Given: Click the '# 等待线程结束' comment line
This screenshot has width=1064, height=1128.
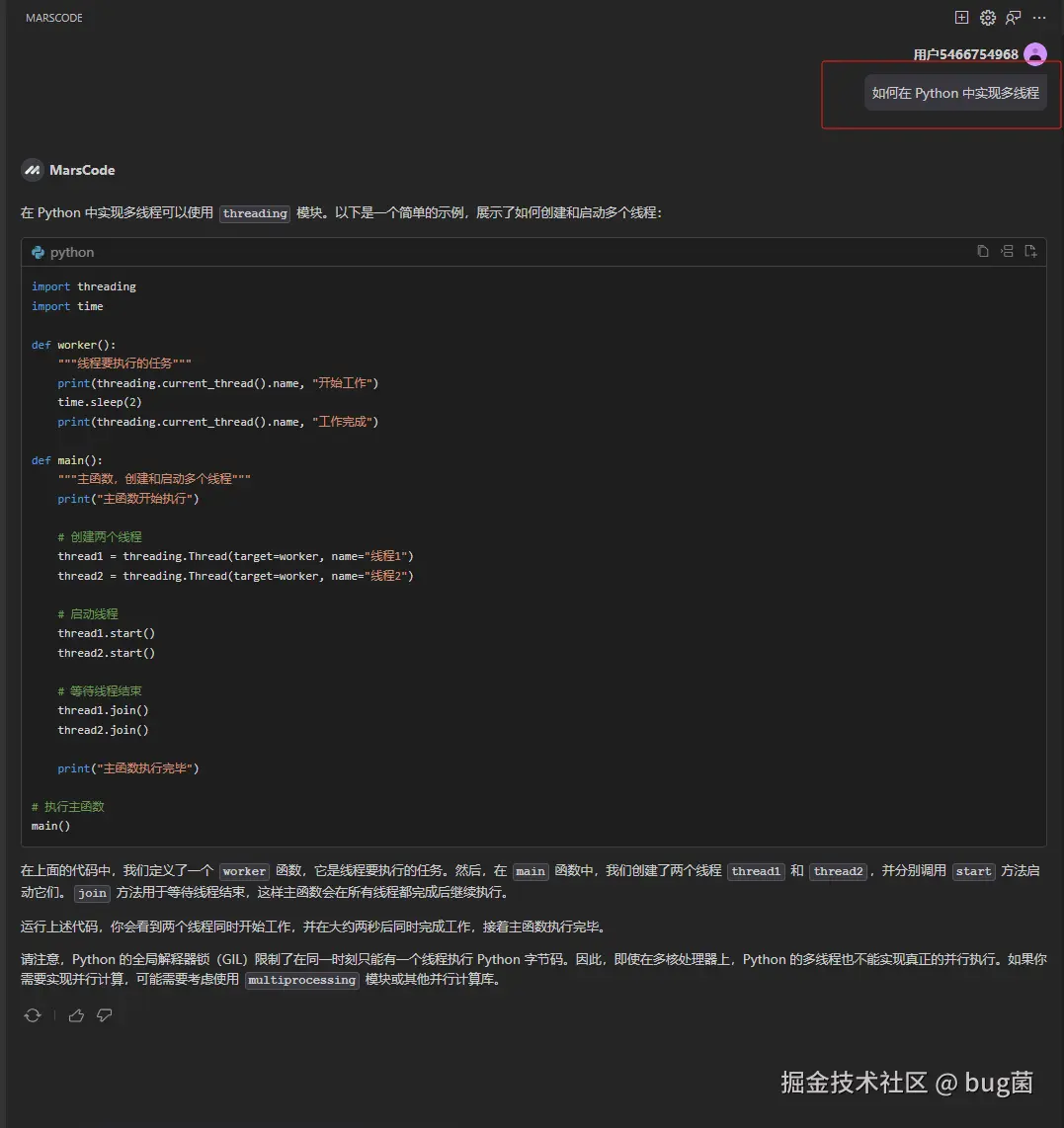Looking at the screenshot, I should click(x=99, y=690).
